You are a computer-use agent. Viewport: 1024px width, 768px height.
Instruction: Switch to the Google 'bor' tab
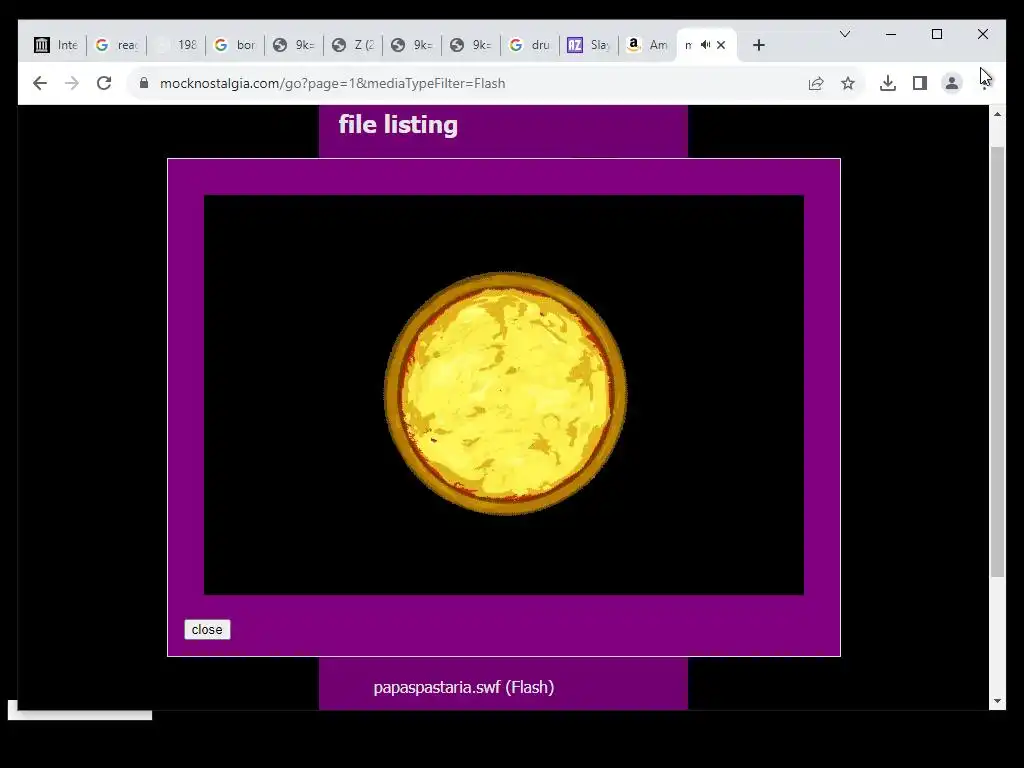235,45
